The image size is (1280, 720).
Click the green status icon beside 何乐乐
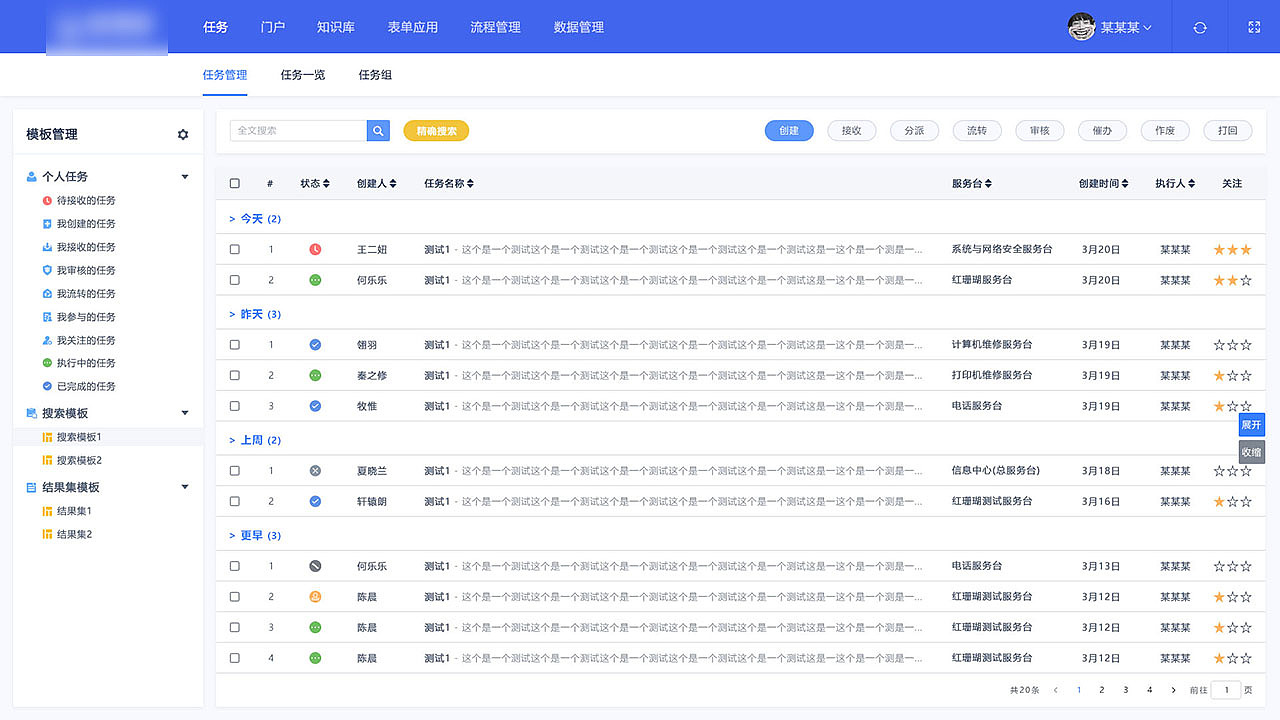click(316, 280)
